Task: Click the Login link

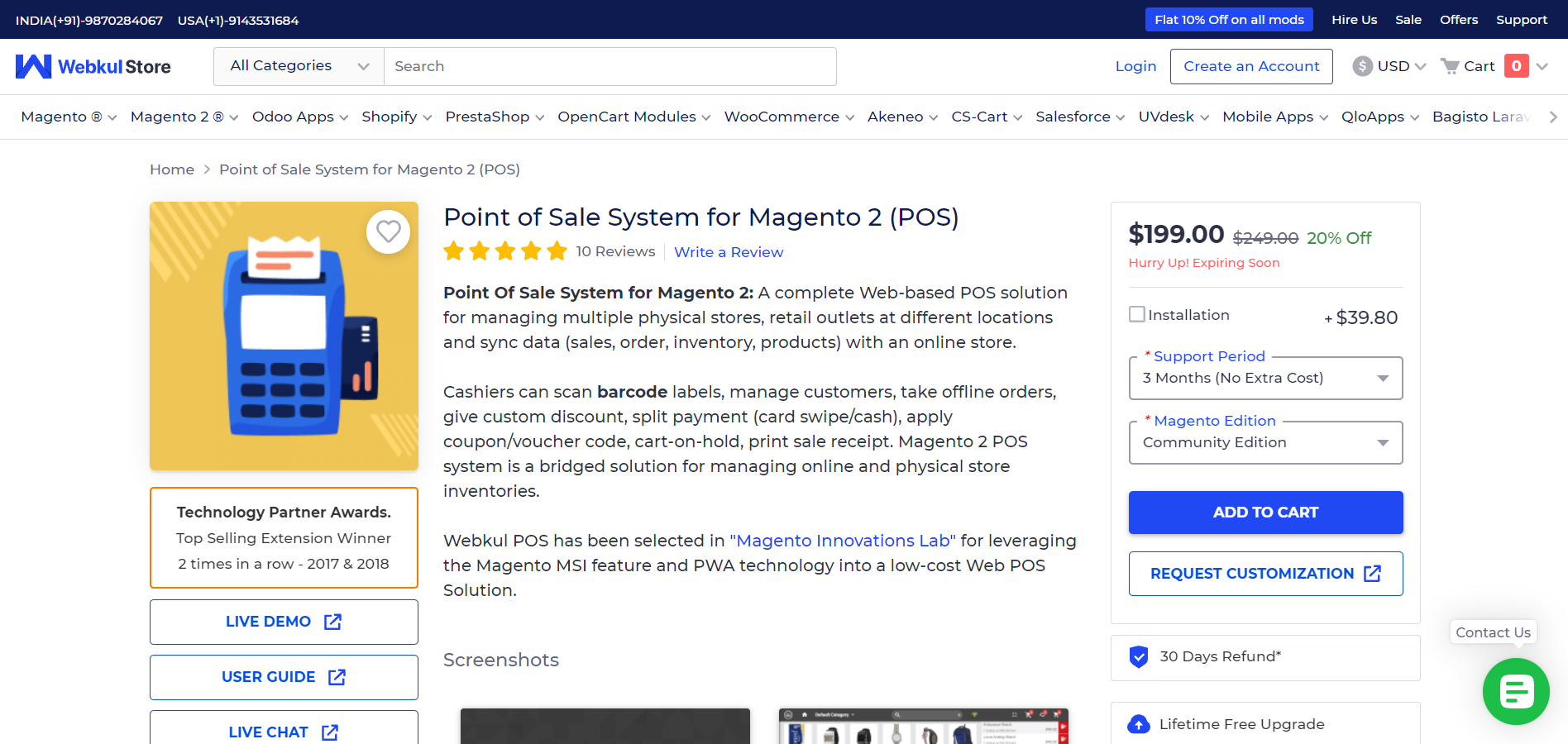Action: tap(1135, 66)
